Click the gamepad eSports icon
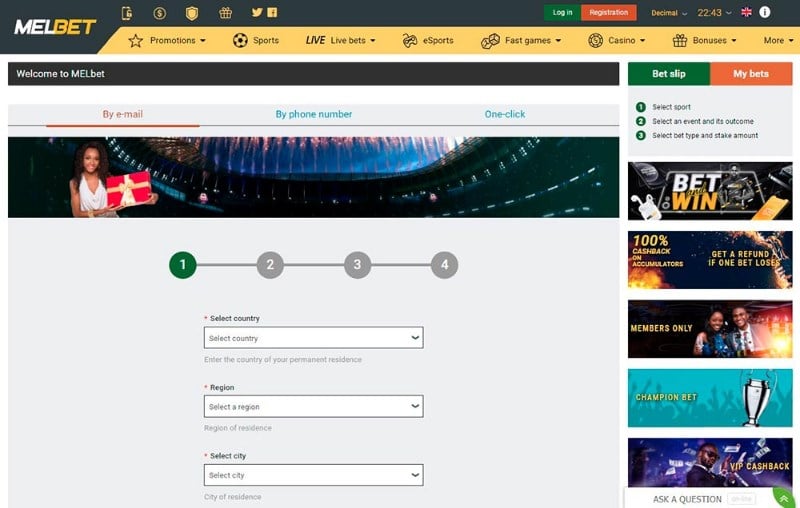Viewport: 800px width, 508px height. pyautogui.click(x=409, y=40)
